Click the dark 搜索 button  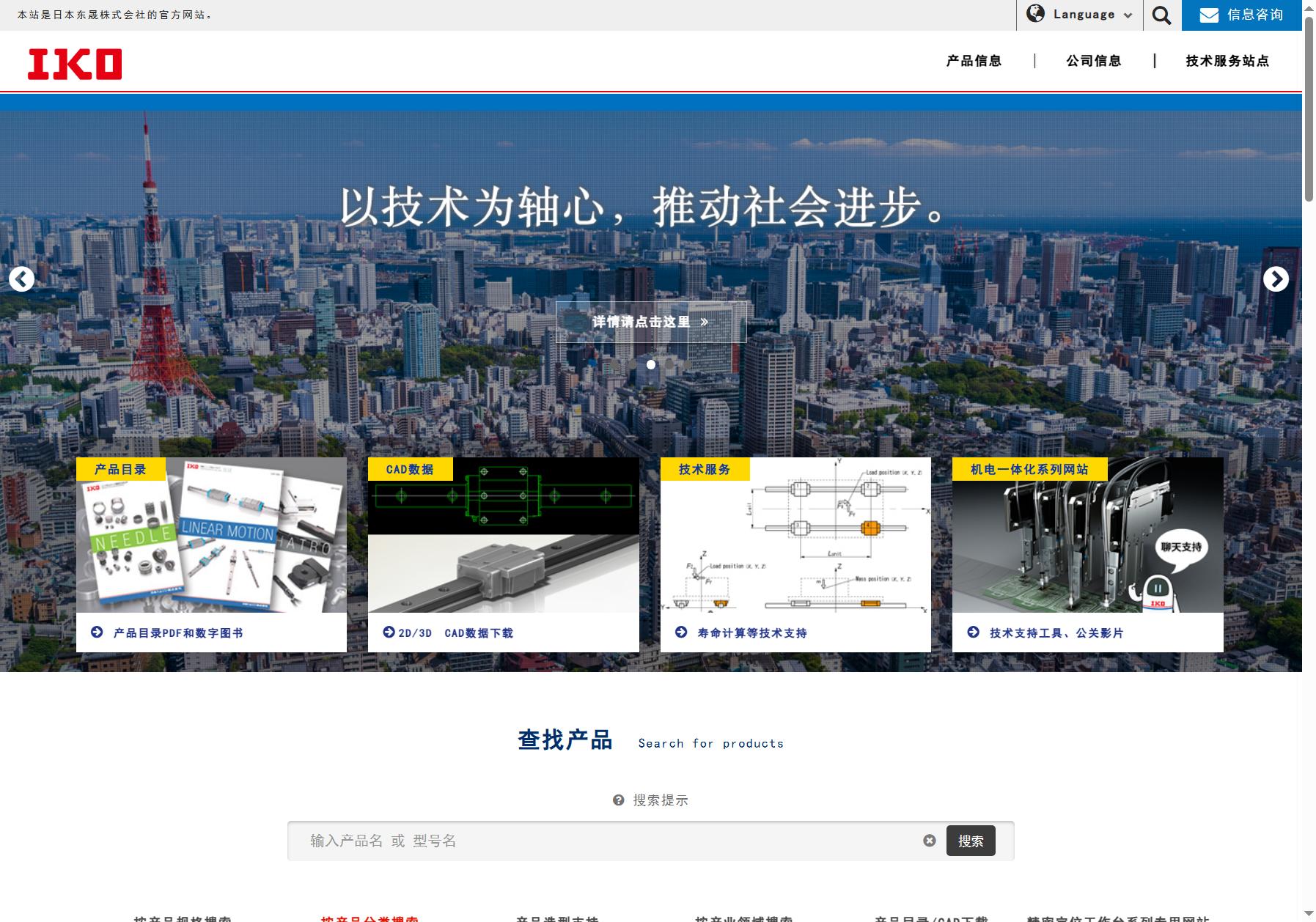(x=971, y=841)
